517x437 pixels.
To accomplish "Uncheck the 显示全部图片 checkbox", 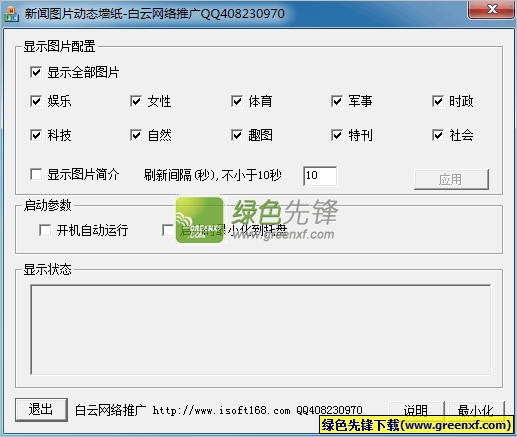I will coord(36,72).
